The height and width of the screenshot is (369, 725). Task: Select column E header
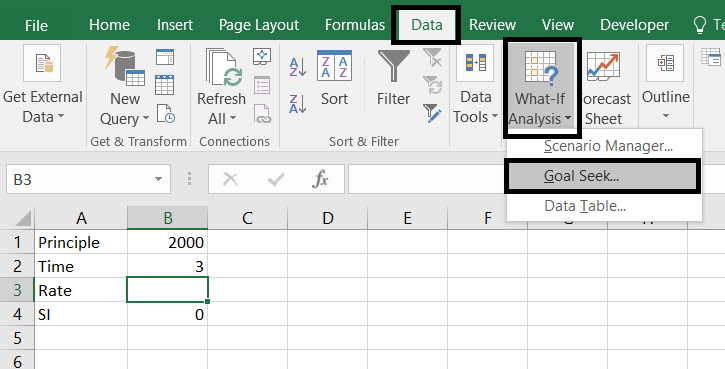[407, 218]
